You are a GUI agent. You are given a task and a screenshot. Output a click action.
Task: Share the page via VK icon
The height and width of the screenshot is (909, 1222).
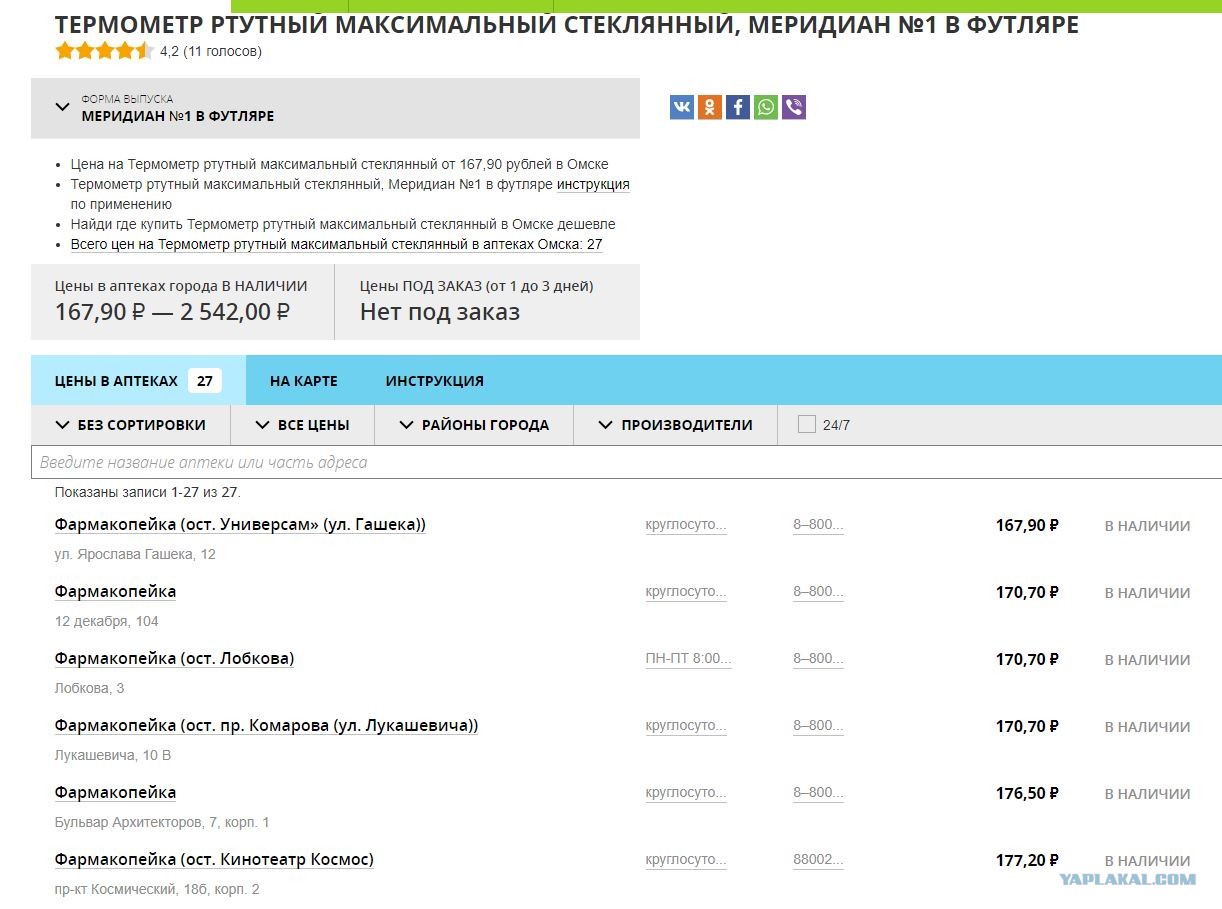coord(682,107)
